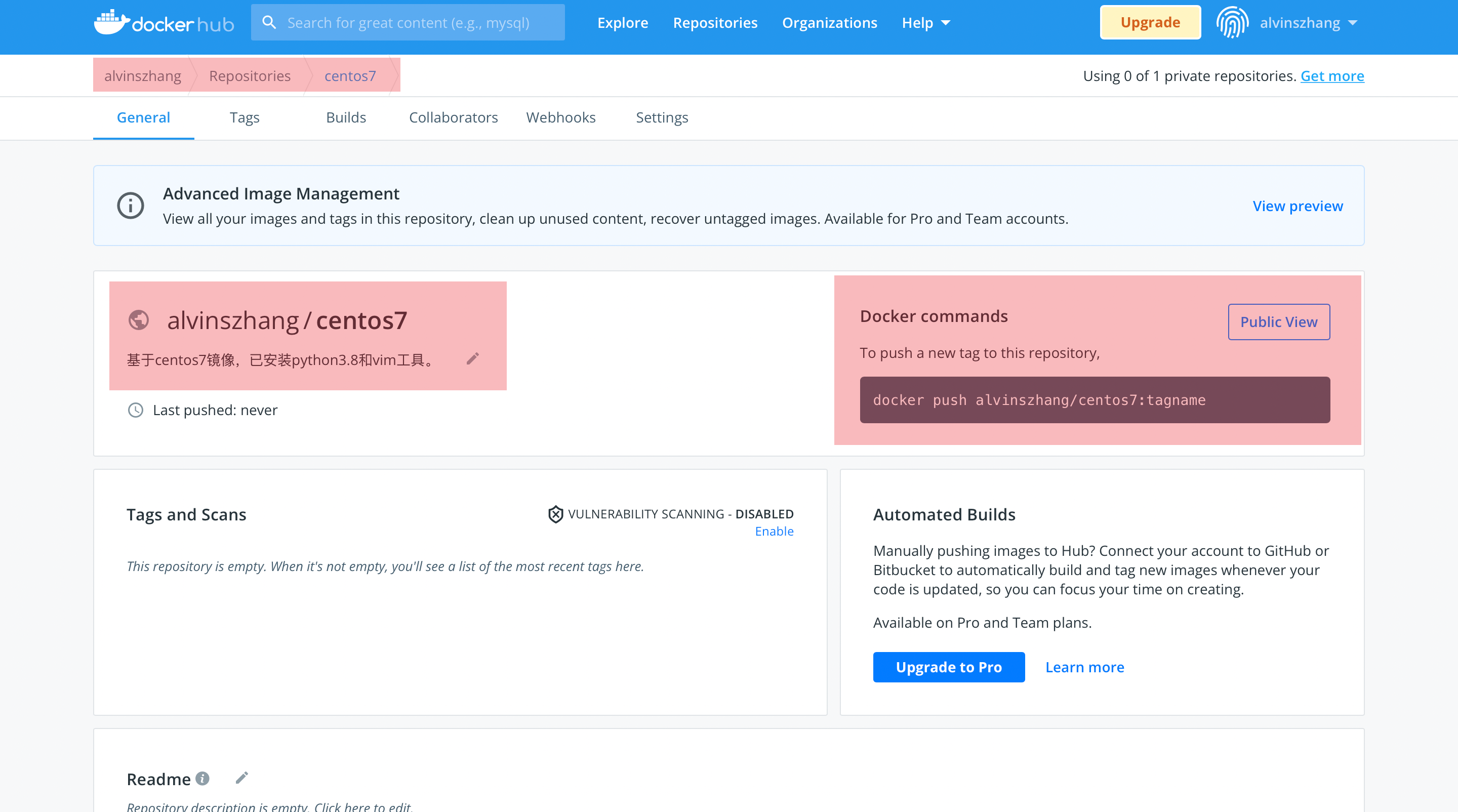The width and height of the screenshot is (1458, 812).
Task: Switch to the Tags tab
Action: [x=245, y=117]
